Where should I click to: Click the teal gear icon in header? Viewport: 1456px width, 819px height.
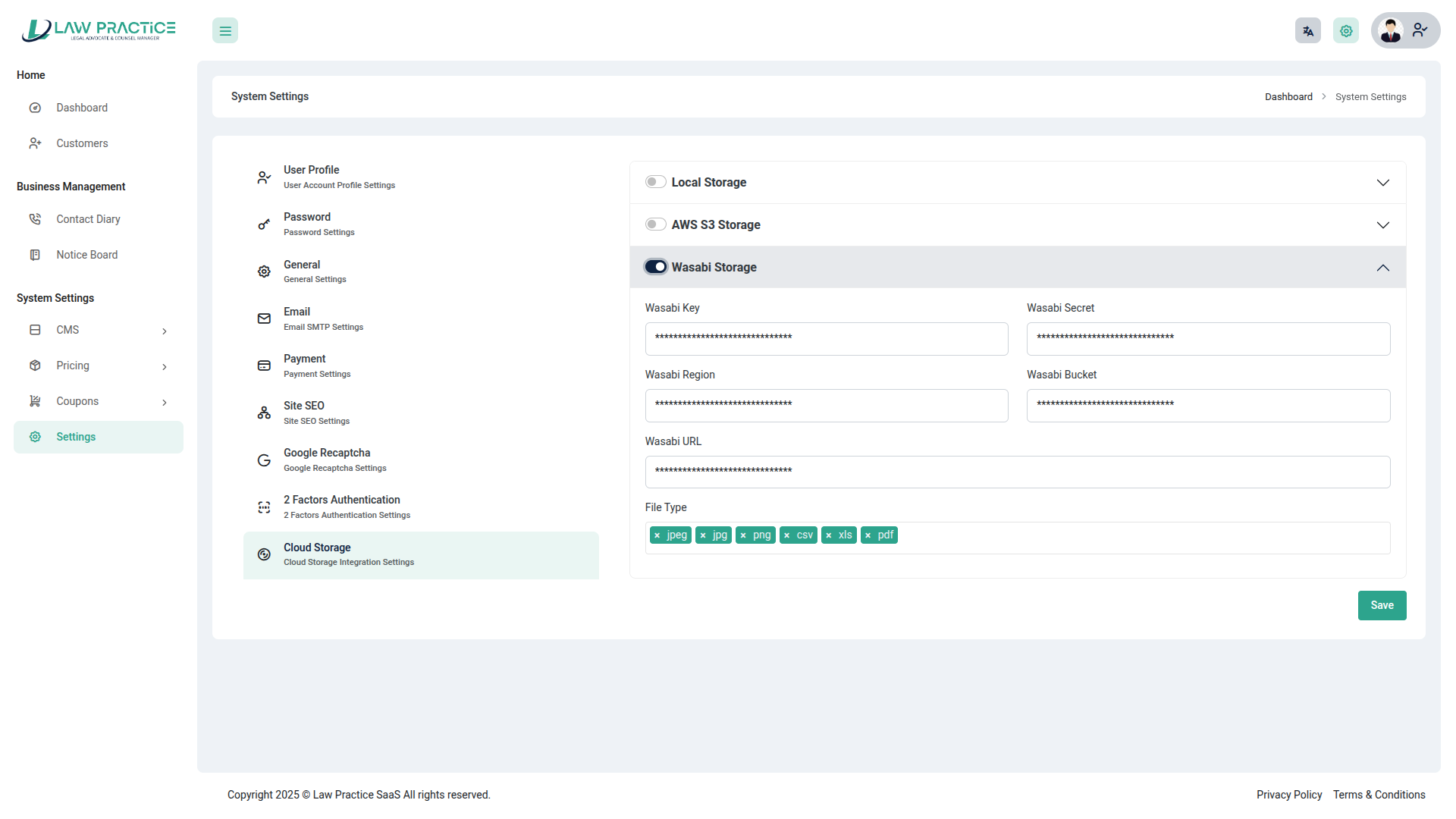click(x=1346, y=31)
